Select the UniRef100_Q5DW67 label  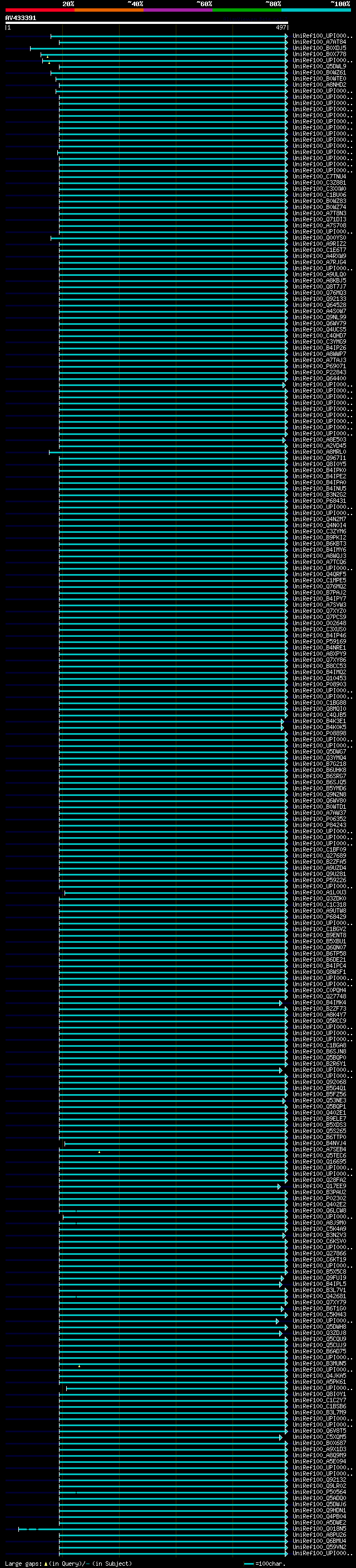319,752
